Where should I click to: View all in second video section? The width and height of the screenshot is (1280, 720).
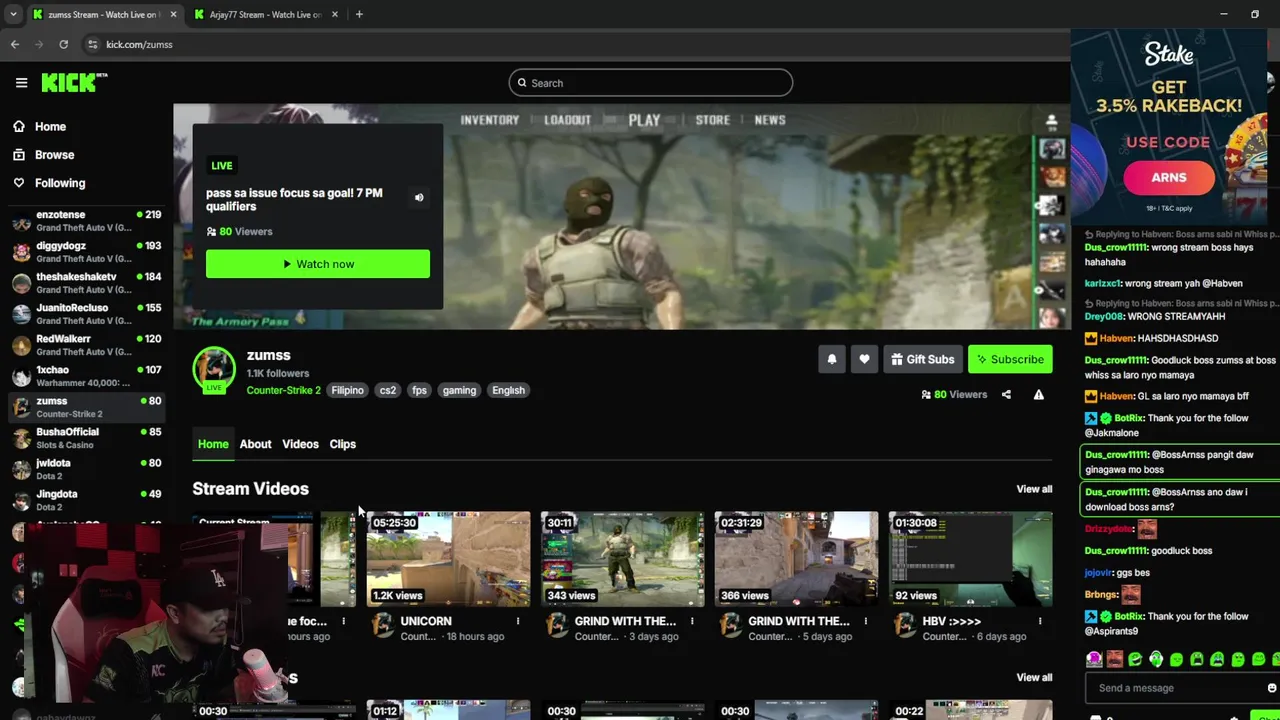coord(1034,677)
